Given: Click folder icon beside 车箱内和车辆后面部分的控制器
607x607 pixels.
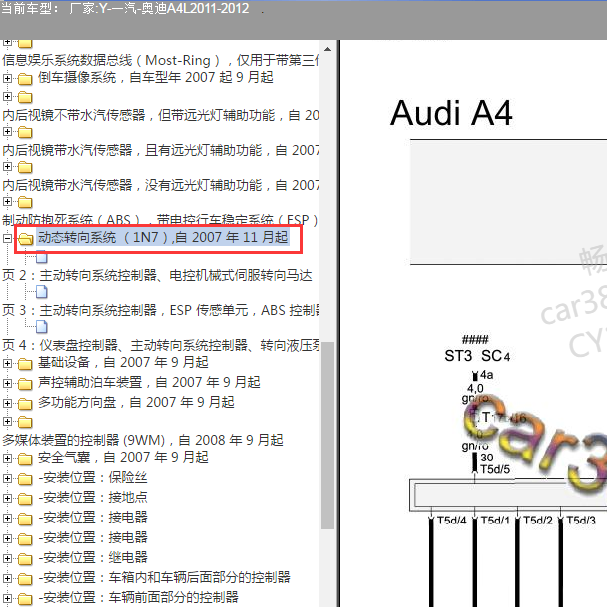Looking at the screenshot, I should click(25, 579).
